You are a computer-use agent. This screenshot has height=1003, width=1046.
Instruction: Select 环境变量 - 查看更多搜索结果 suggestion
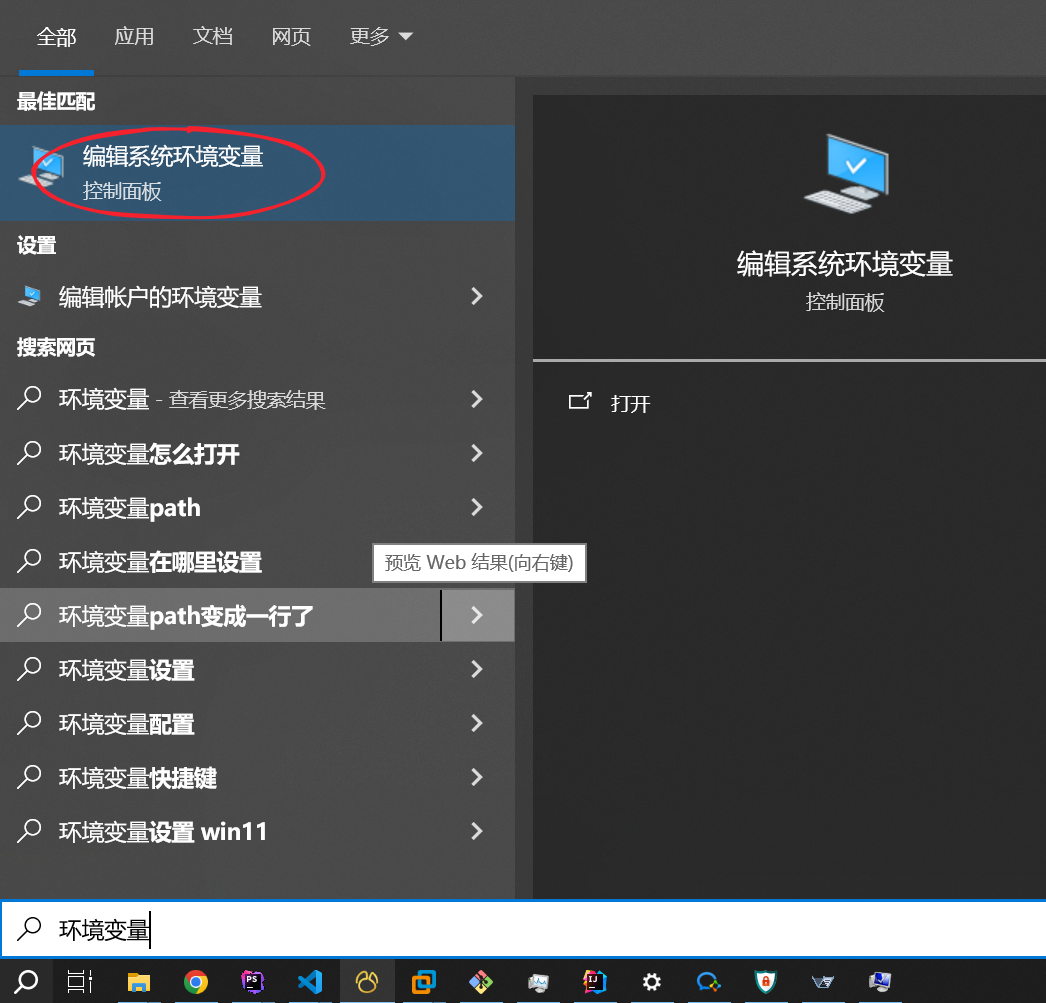257,399
